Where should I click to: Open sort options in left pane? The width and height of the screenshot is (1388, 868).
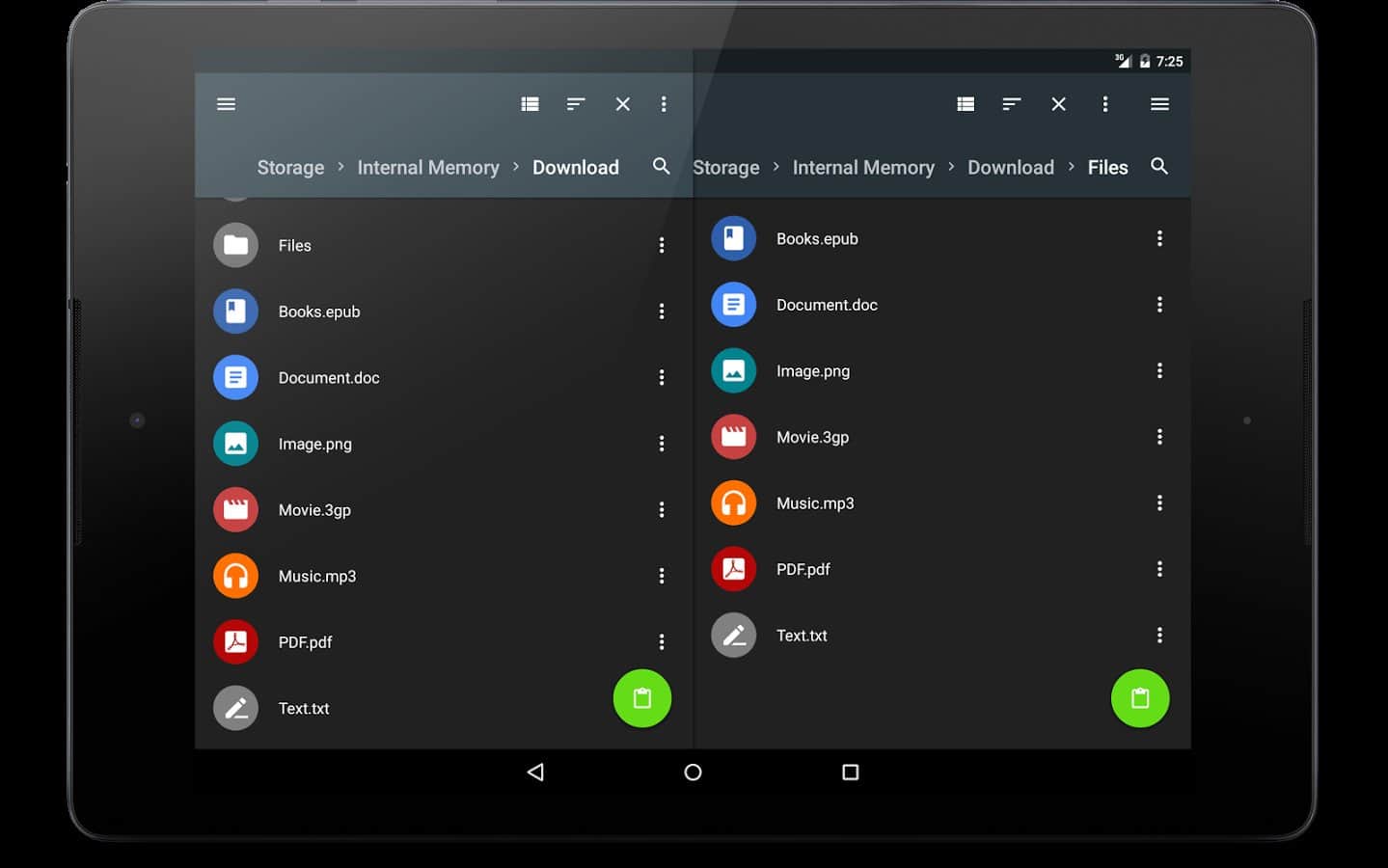tap(576, 104)
